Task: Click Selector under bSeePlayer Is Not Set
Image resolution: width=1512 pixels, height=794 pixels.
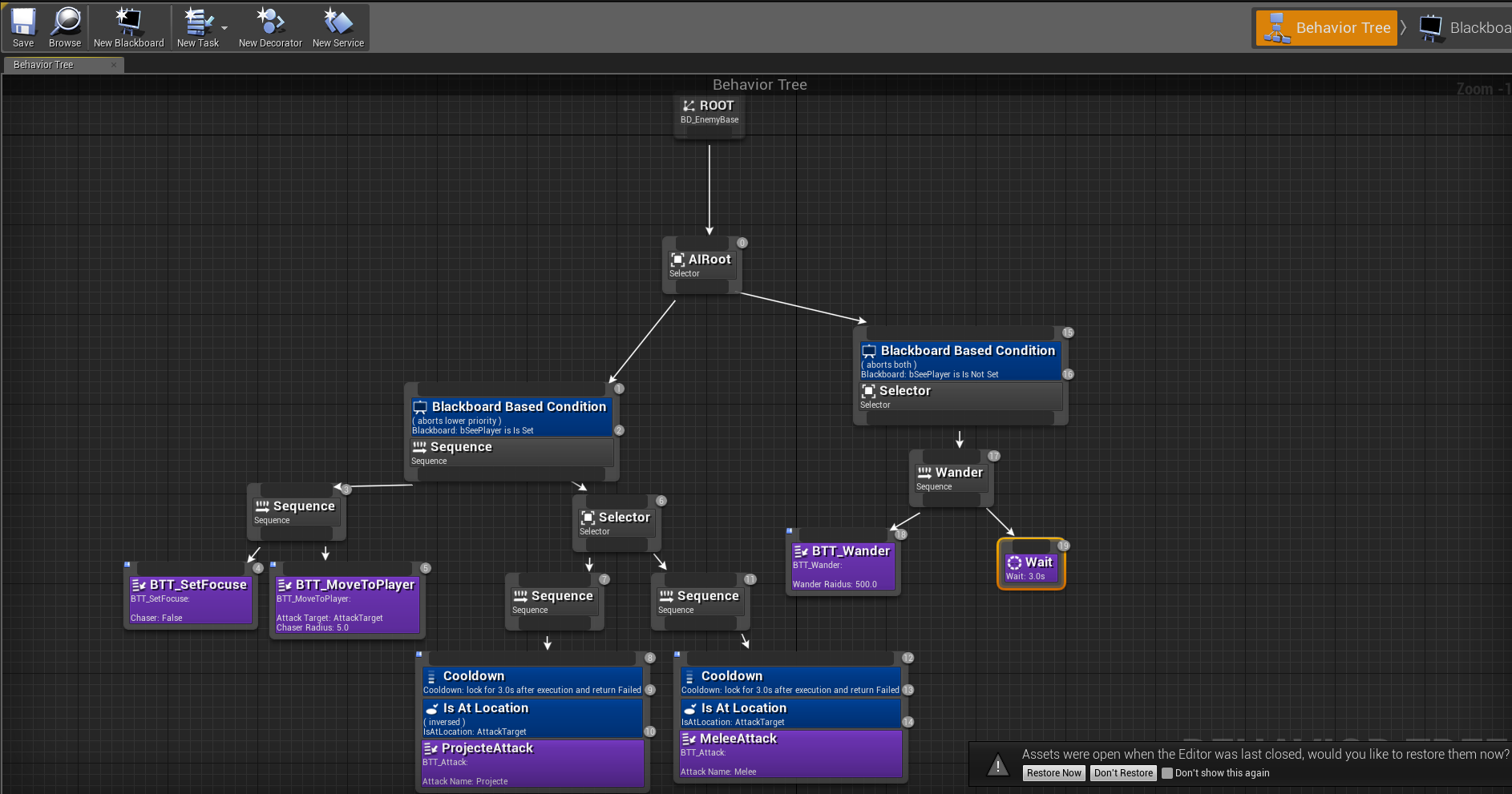Action: (x=960, y=397)
